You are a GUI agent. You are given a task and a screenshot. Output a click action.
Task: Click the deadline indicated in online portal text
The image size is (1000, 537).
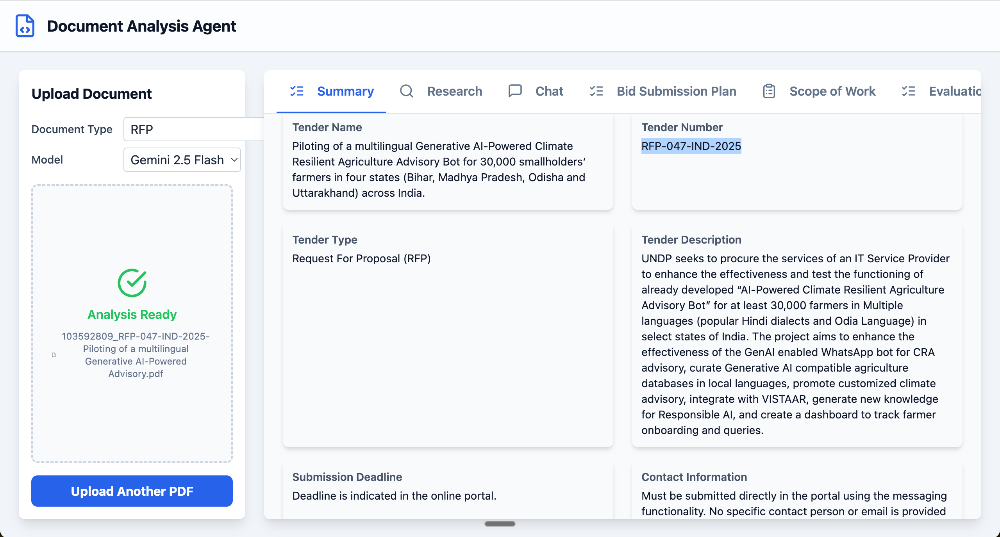point(394,496)
